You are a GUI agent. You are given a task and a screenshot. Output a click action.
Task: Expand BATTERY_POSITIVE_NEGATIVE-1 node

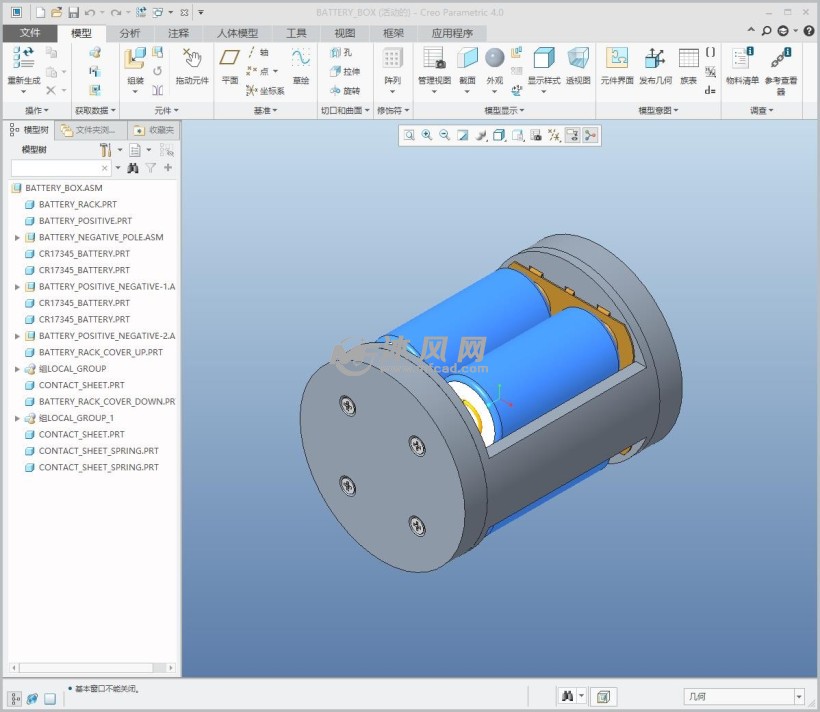[x=17, y=287]
